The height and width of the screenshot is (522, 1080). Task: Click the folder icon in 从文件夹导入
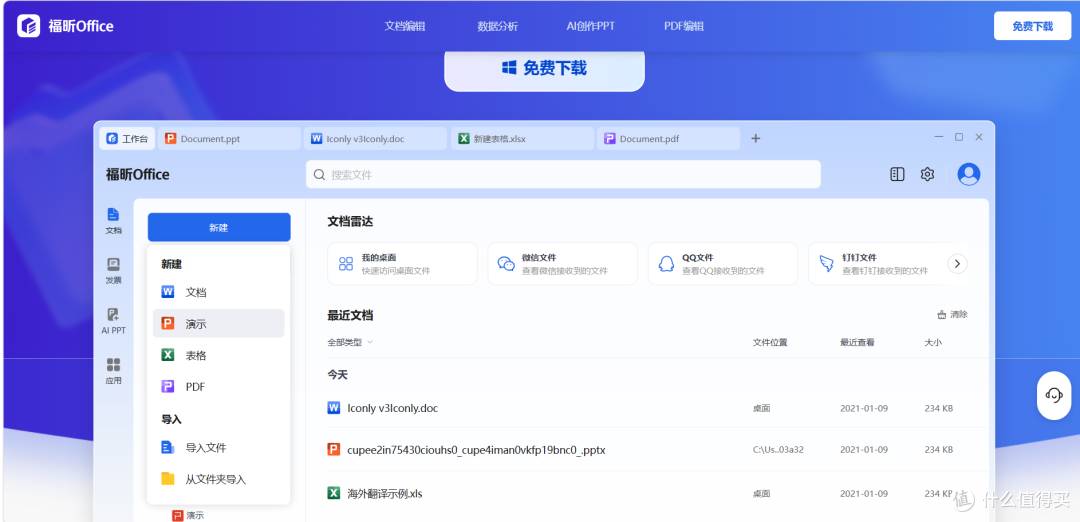[168, 479]
